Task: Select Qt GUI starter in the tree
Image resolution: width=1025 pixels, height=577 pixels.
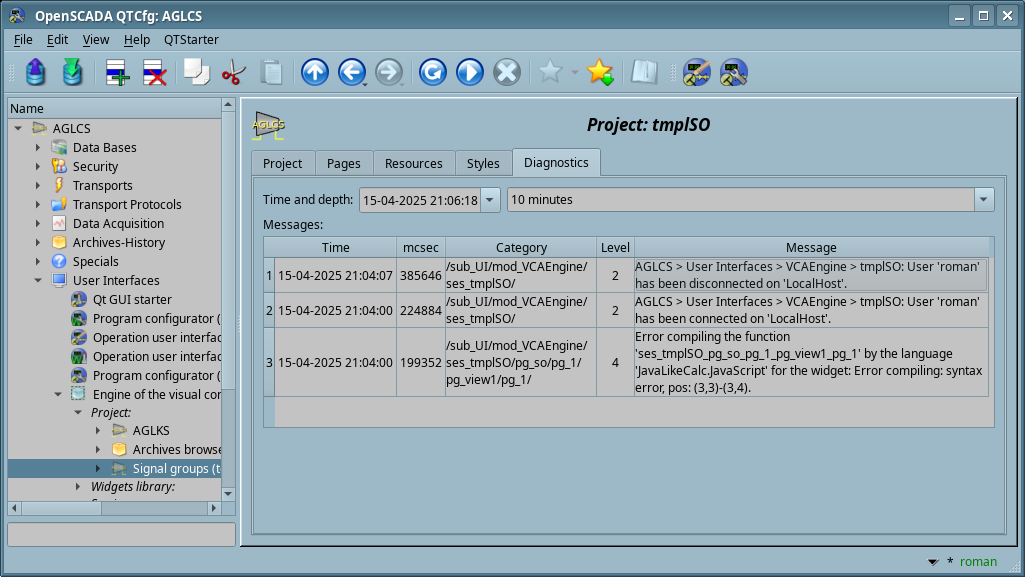Action: coord(132,300)
